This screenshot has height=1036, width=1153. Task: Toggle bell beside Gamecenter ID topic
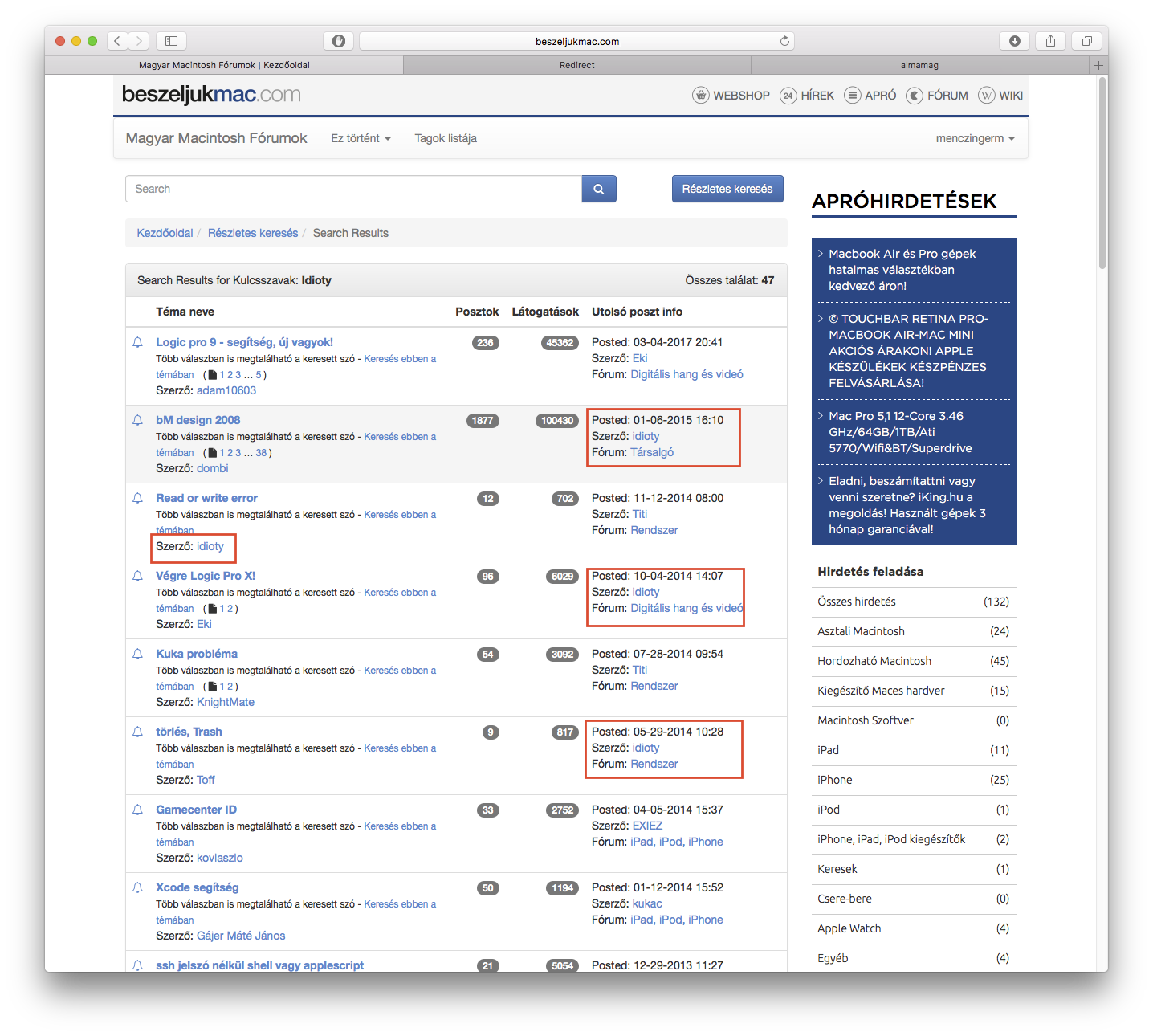[x=138, y=810]
